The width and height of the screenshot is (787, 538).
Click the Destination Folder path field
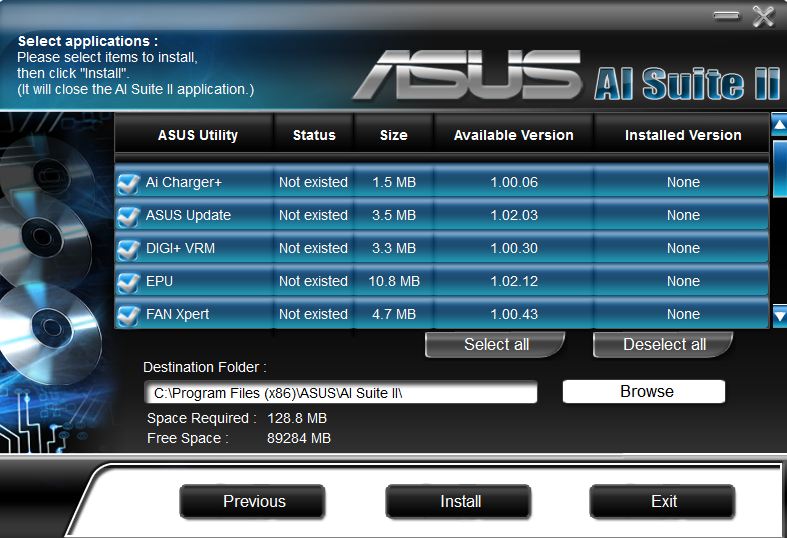(341, 392)
